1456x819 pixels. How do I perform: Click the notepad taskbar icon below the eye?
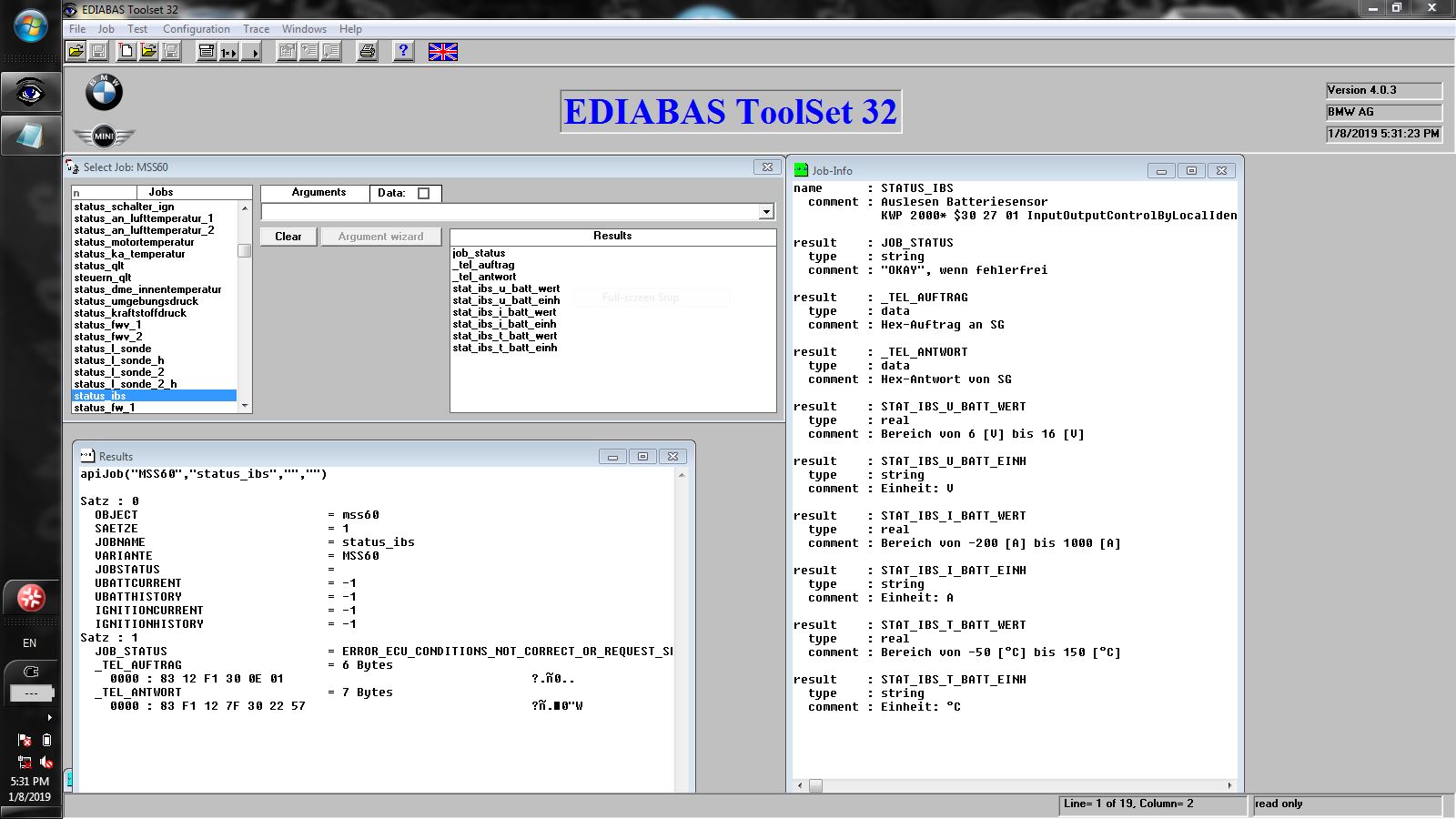[x=30, y=136]
